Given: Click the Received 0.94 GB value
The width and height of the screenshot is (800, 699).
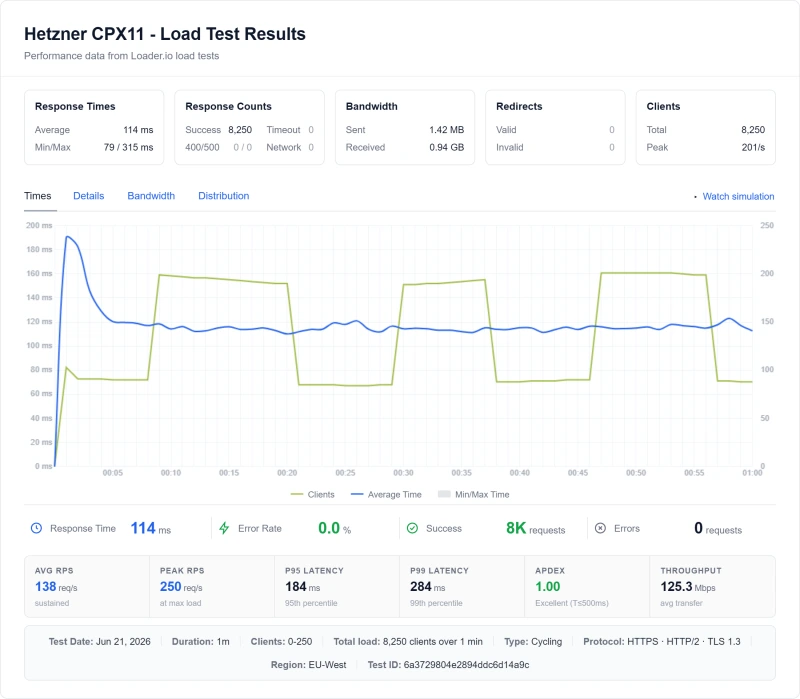Looking at the screenshot, I should [x=446, y=147].
